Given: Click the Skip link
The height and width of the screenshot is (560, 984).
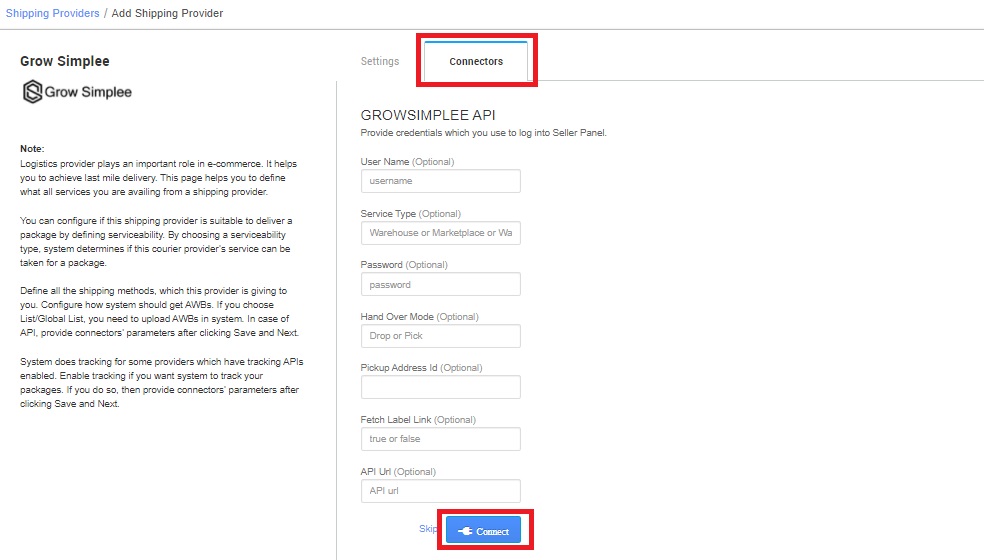Looking at the screenshot, I should 427,529.
